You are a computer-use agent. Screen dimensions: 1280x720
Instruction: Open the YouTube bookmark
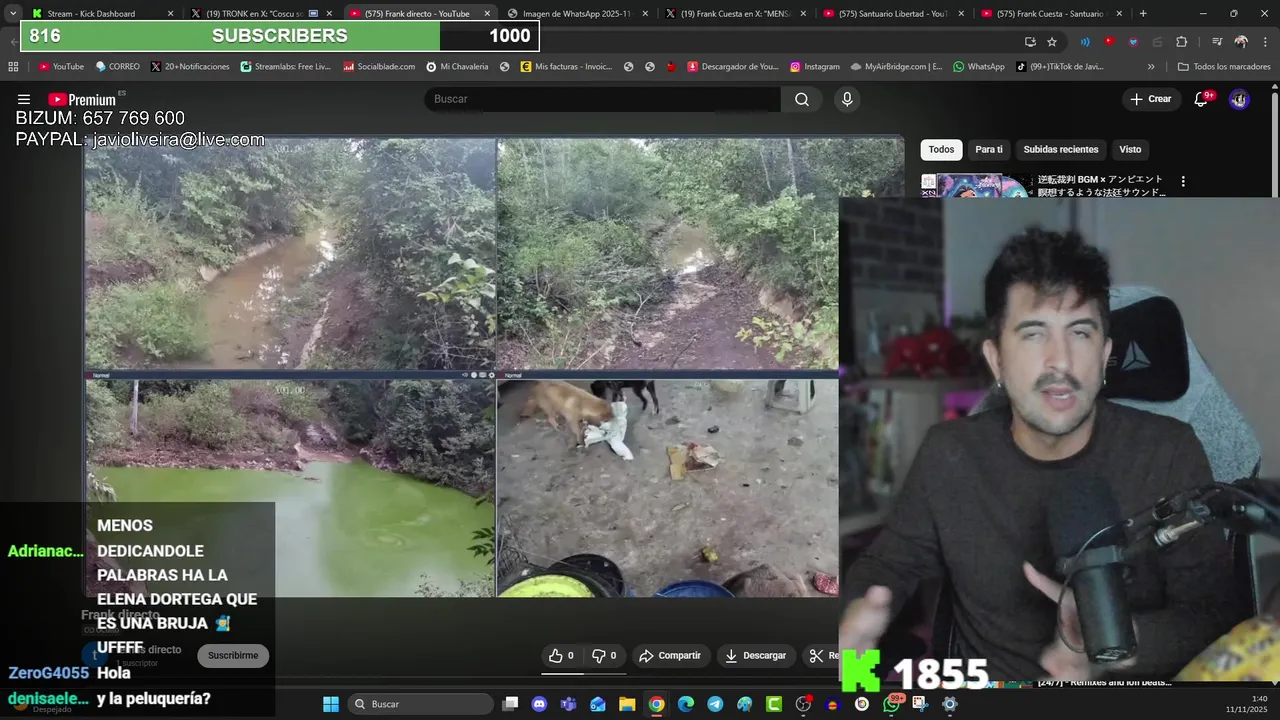(61, 67)
